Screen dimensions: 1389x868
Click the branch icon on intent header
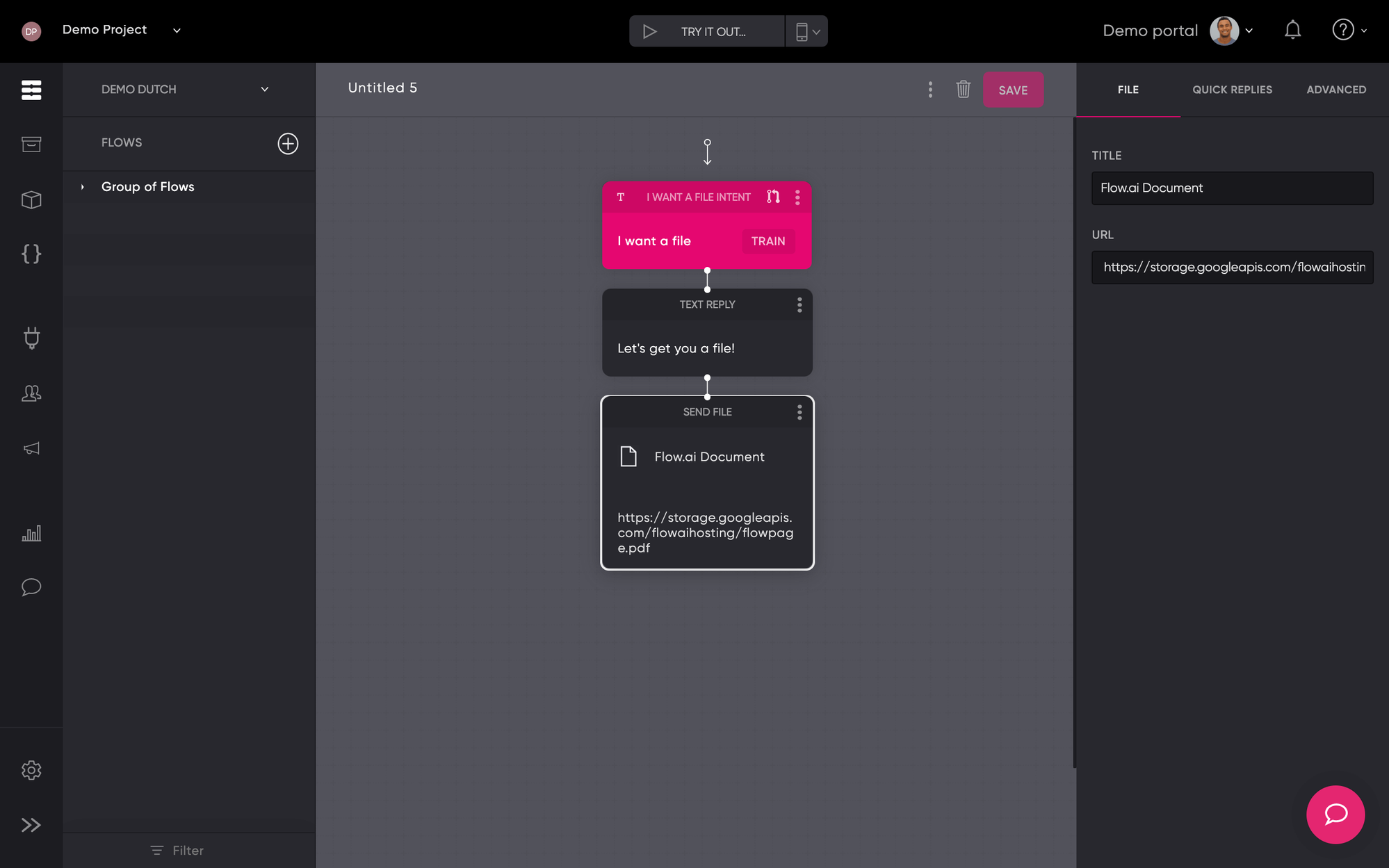773,197
